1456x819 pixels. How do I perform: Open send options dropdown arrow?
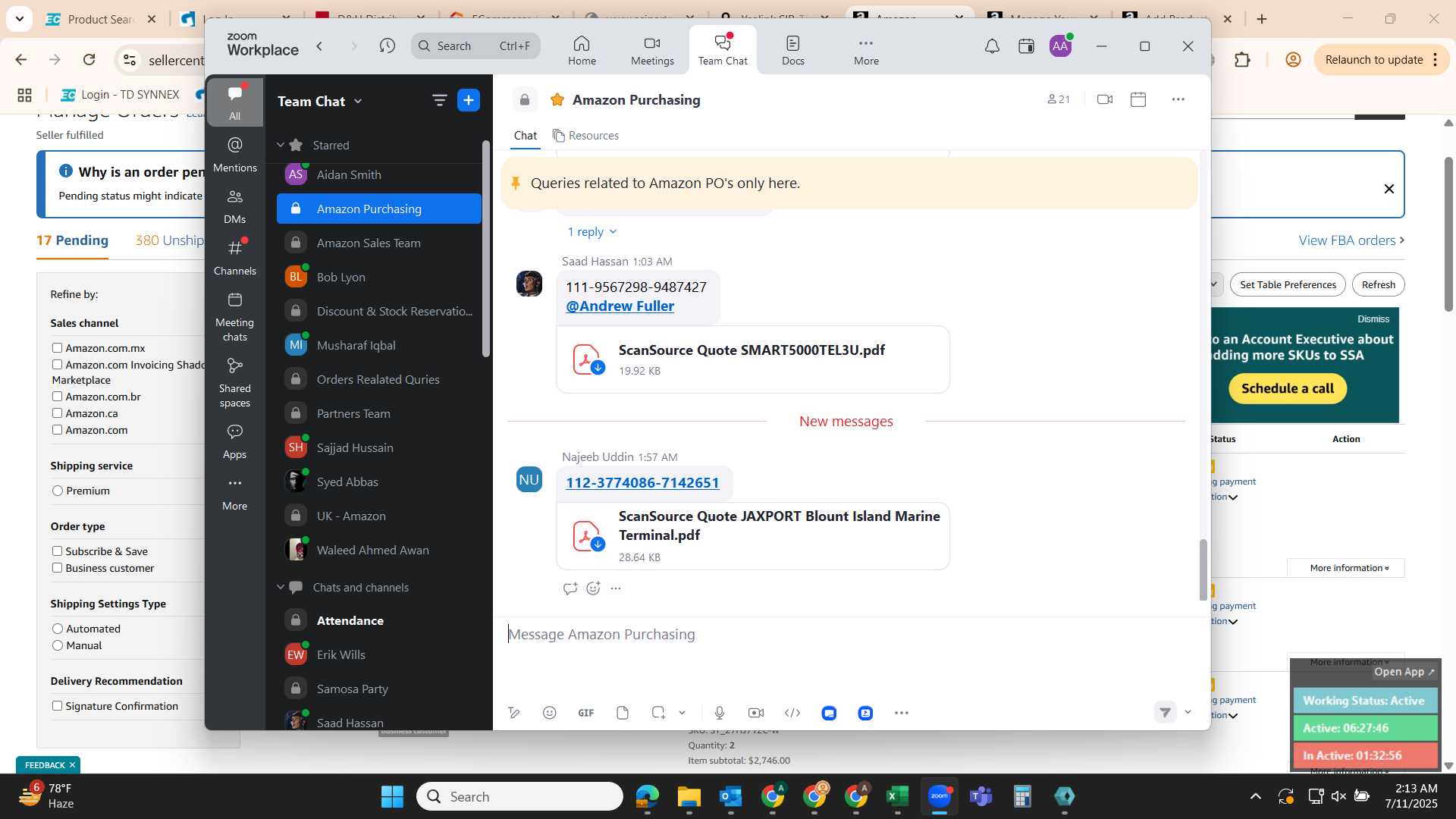click(1188, 712)
